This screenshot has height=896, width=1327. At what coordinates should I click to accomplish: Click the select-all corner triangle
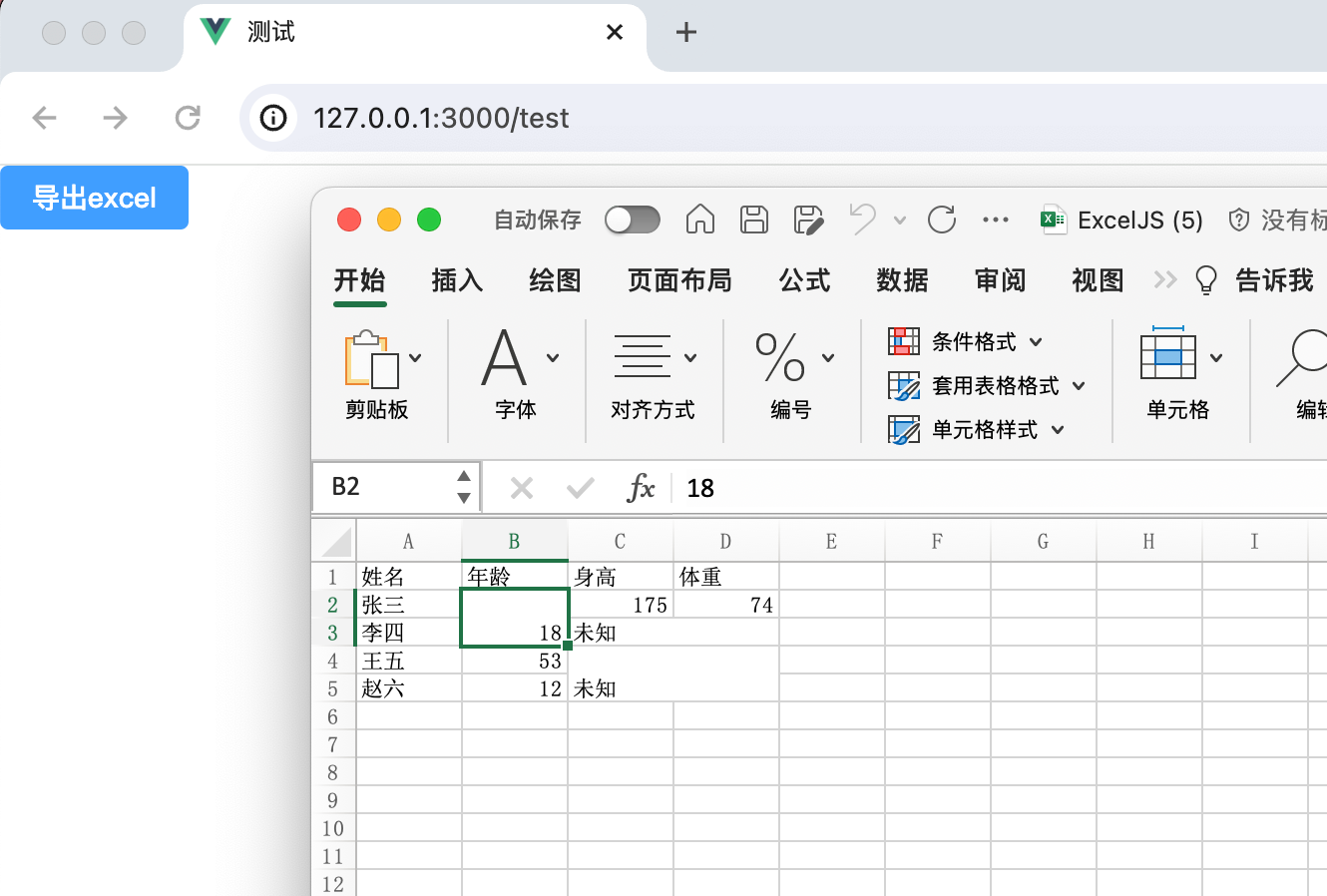coord(335,542)
